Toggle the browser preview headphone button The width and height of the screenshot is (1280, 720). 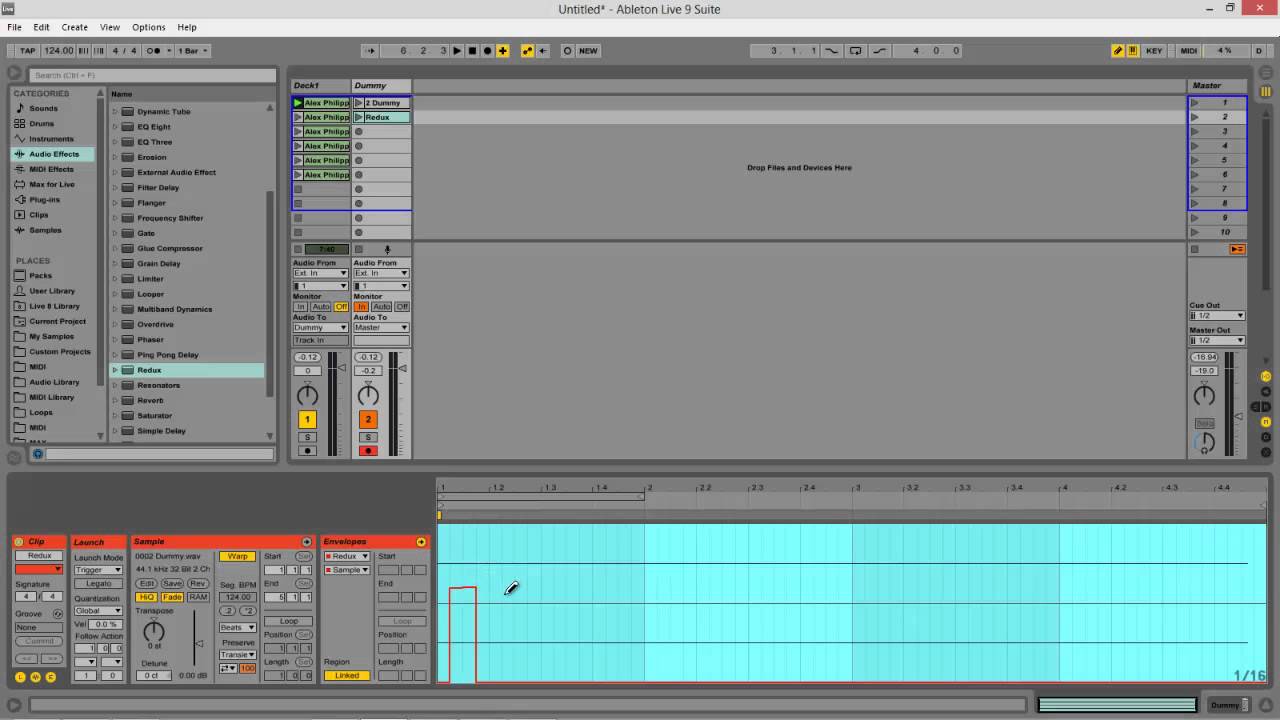(x=38, y=454)
